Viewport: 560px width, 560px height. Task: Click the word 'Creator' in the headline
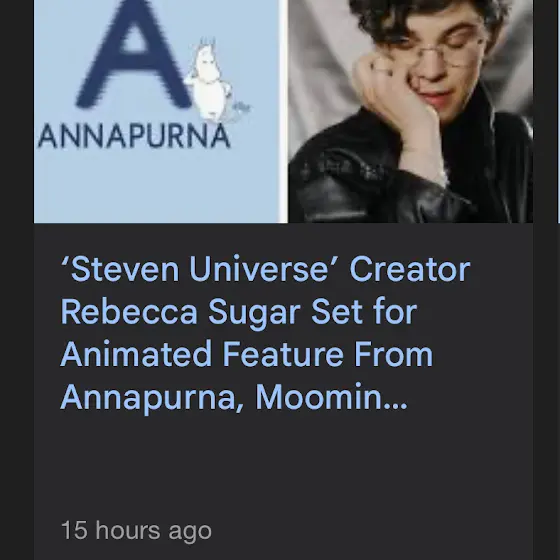410,270
